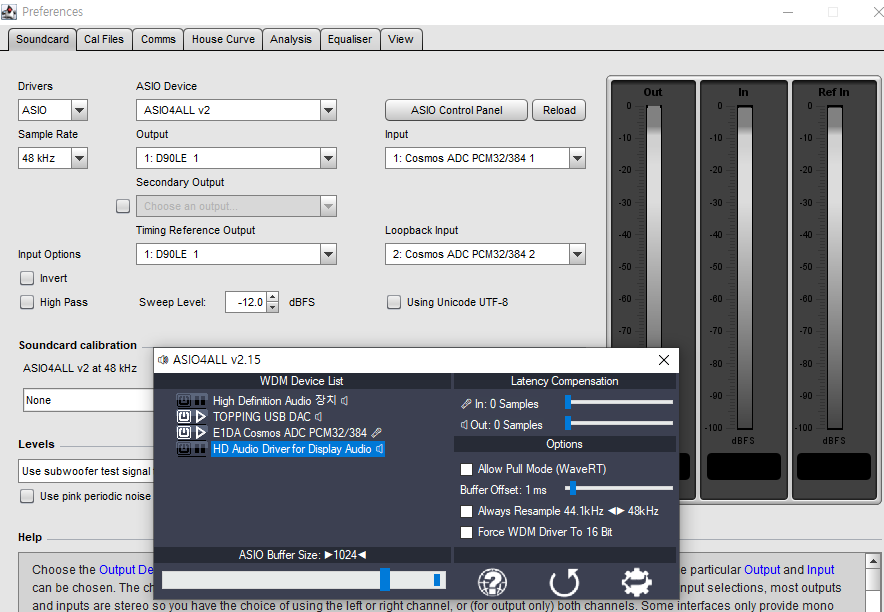884x612 pixels.
Task: Open the Loopback Input dropdown
Action: coord(577,254)
